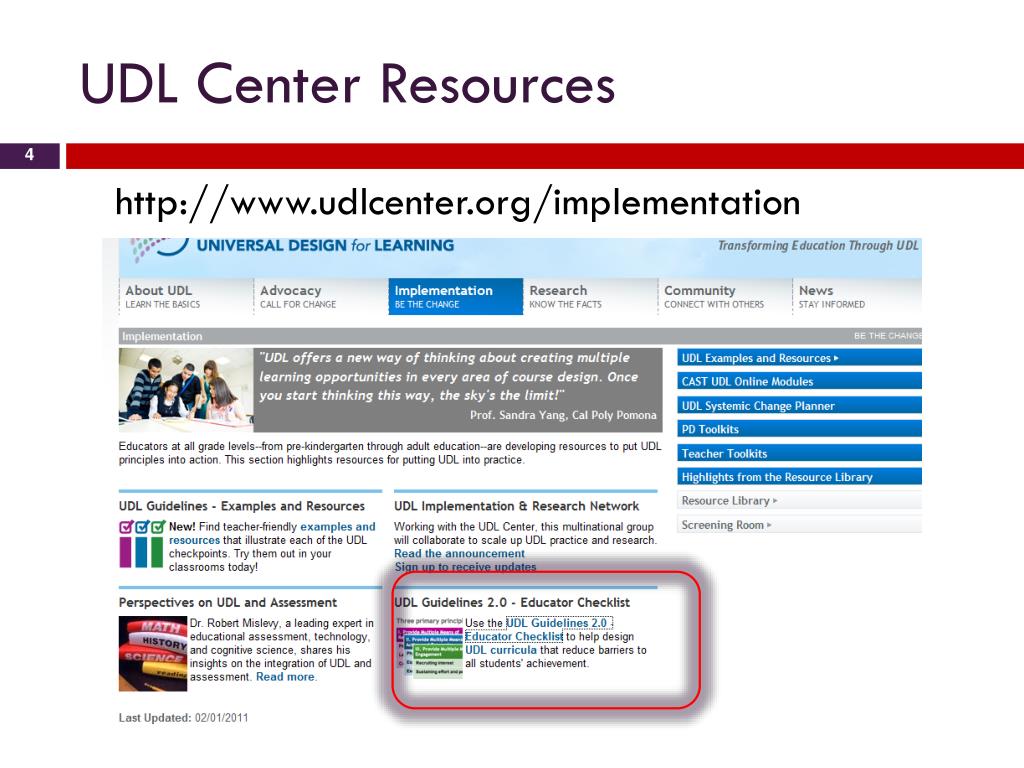Open CAST UDL Online Modules link
Screen dimensions: 1024x768
tap(799, 381)
